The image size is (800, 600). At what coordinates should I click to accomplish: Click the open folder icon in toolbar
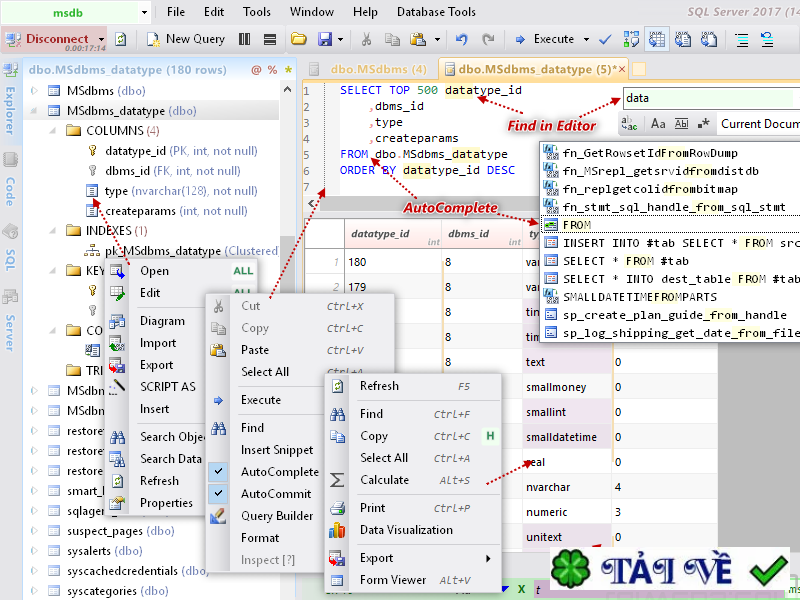(x=298, y=39)
